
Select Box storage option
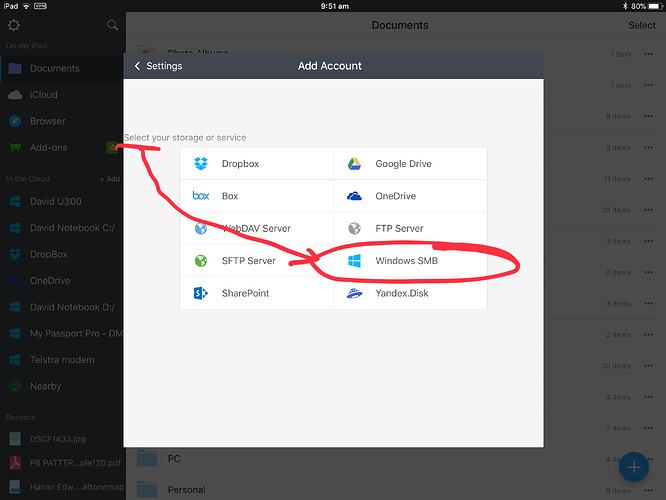click(256, 196)
